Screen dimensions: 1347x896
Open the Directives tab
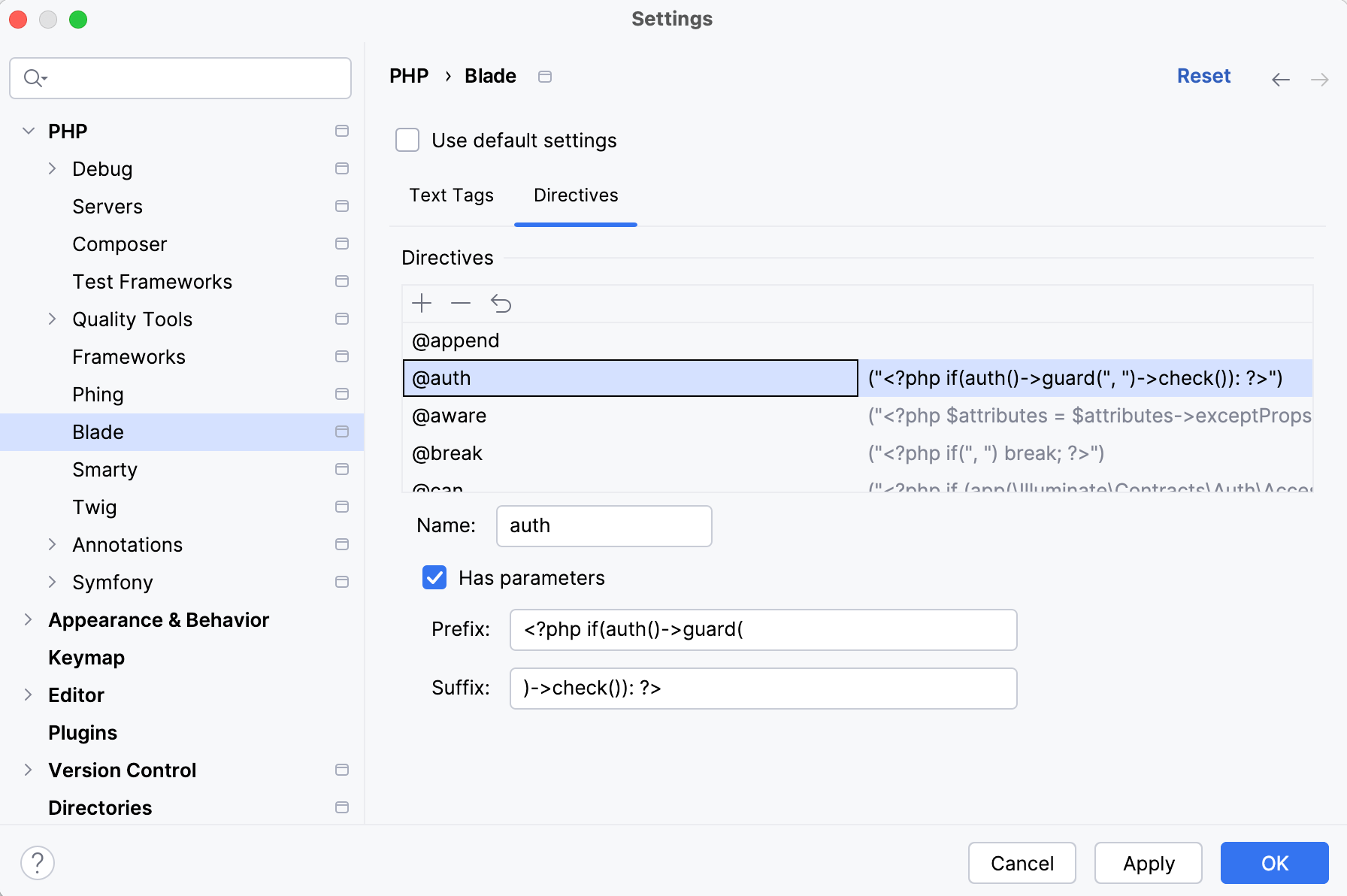[x=575, y=195]
